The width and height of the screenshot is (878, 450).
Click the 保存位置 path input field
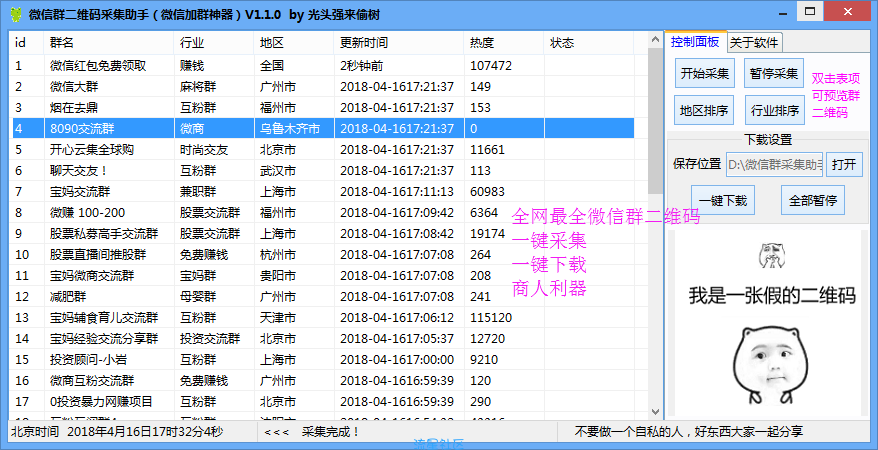click(x=774, y=164)
